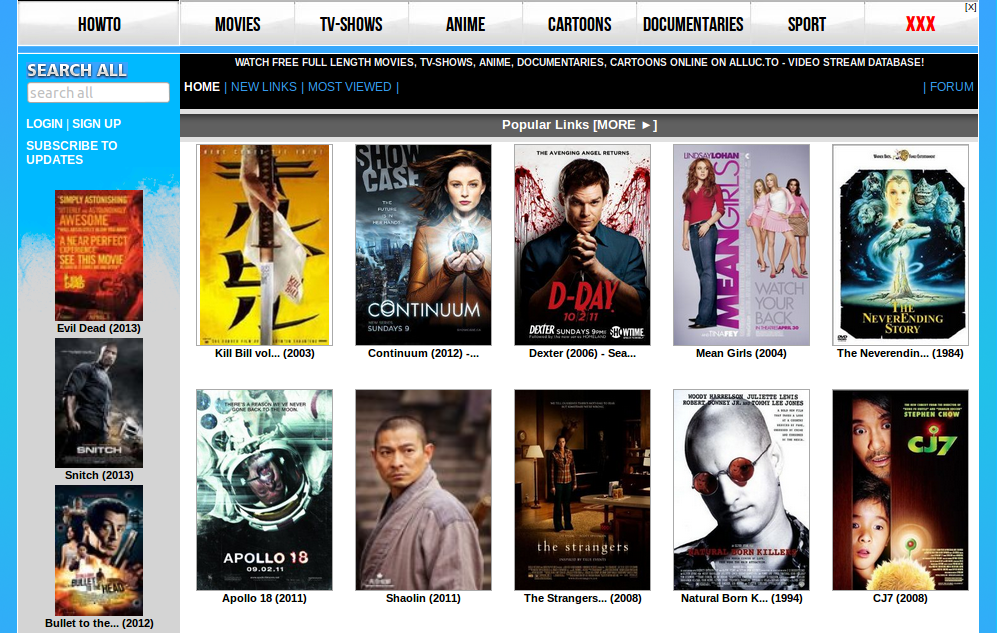This screenshot has height=633, width=997.
Task: Open the Snitch poster thumbnail
Action: [x=99, y=403]
